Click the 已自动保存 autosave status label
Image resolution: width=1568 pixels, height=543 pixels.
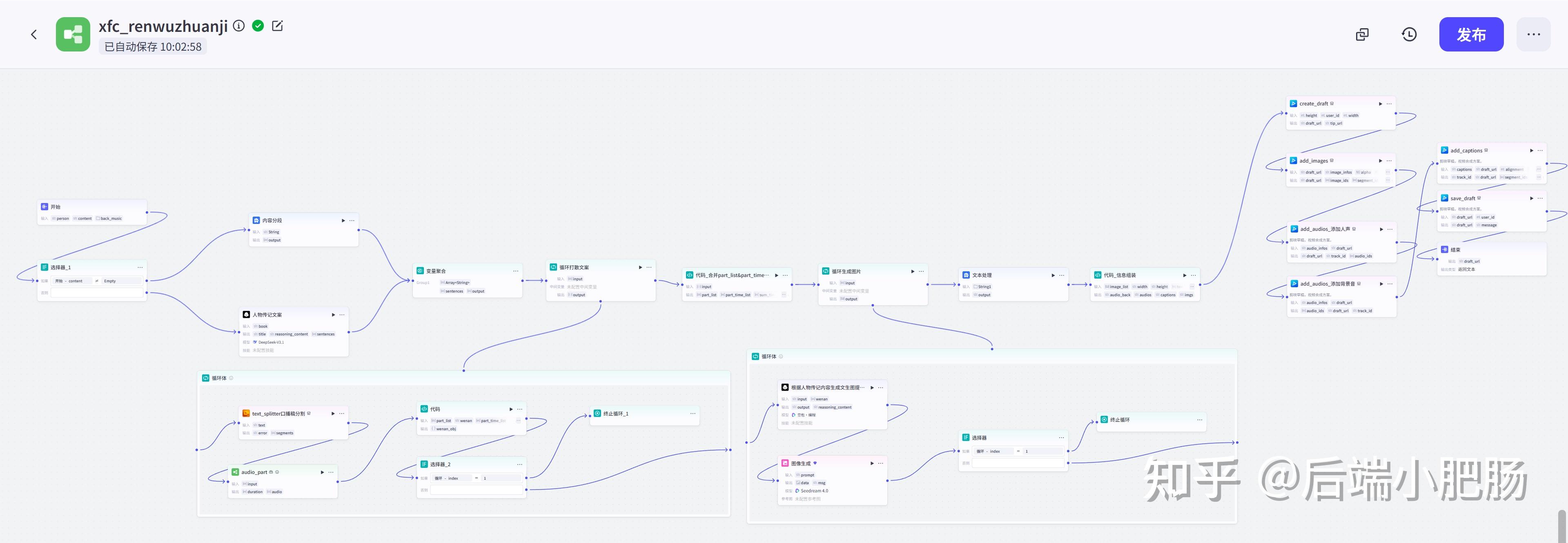(153, 47)
